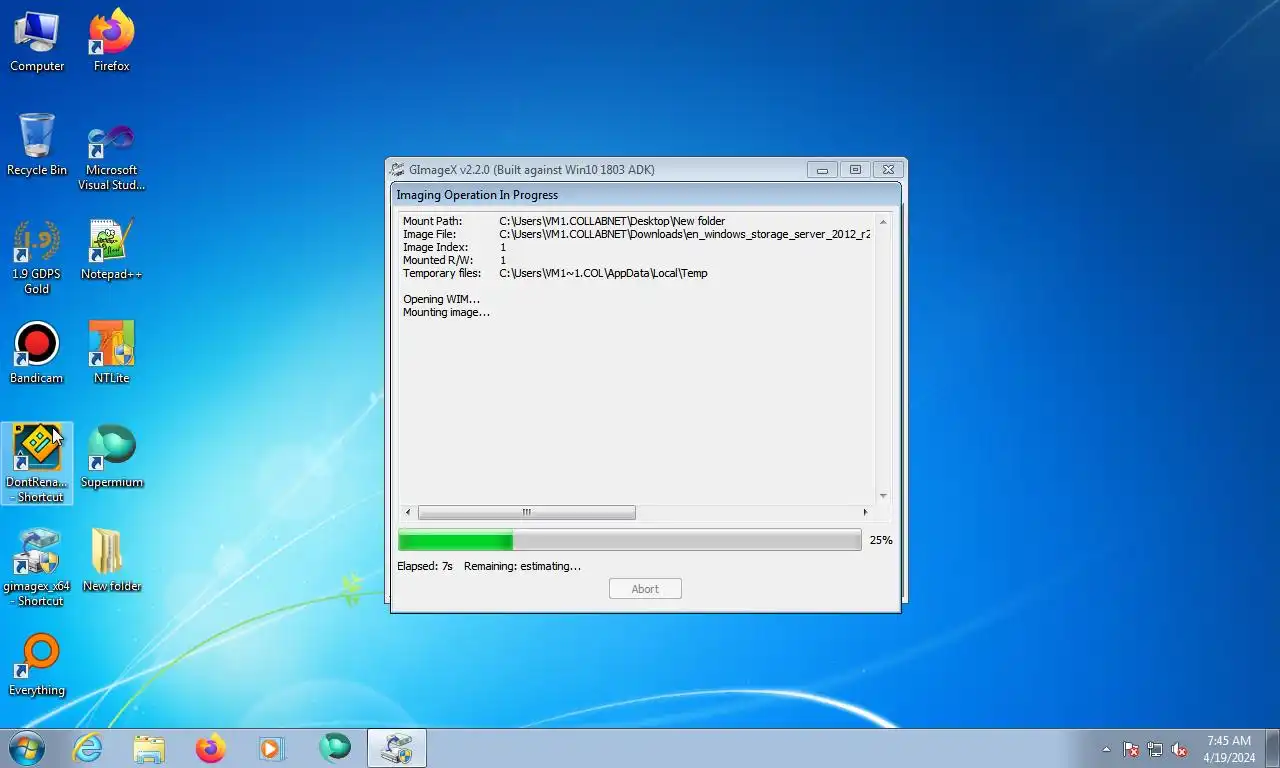The image size is (1280, 768).
Task: Click the log's vertical scroll up arrow
Action: [x=883, y=221]
